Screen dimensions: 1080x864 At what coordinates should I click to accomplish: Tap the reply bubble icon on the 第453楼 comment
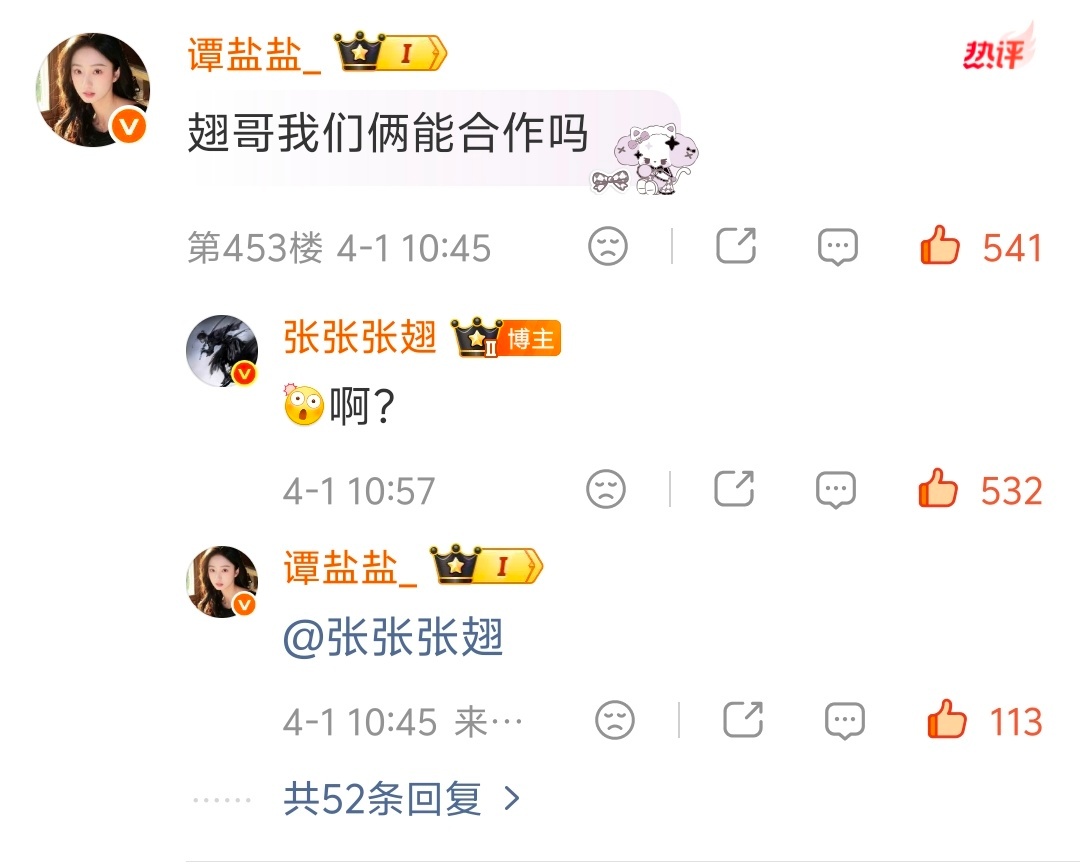coord(838,247)
